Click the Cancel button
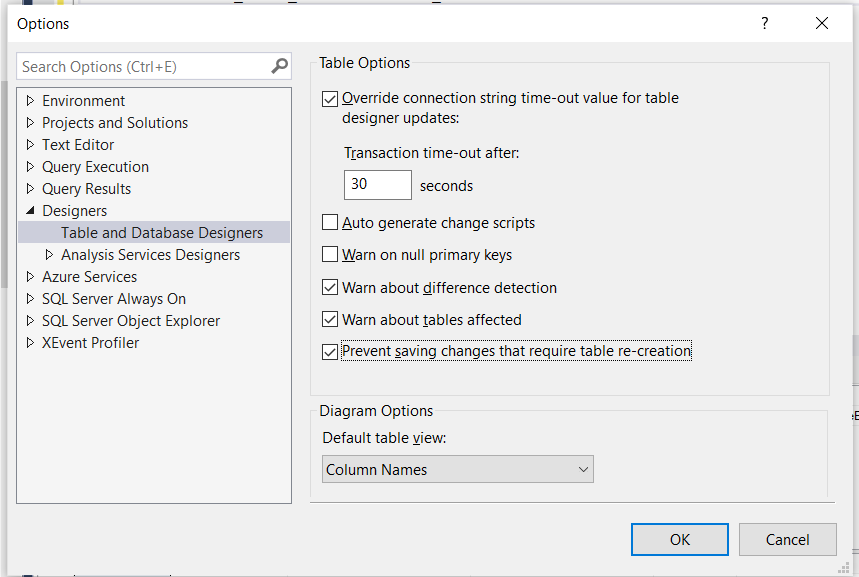 [x=787, y=538]
